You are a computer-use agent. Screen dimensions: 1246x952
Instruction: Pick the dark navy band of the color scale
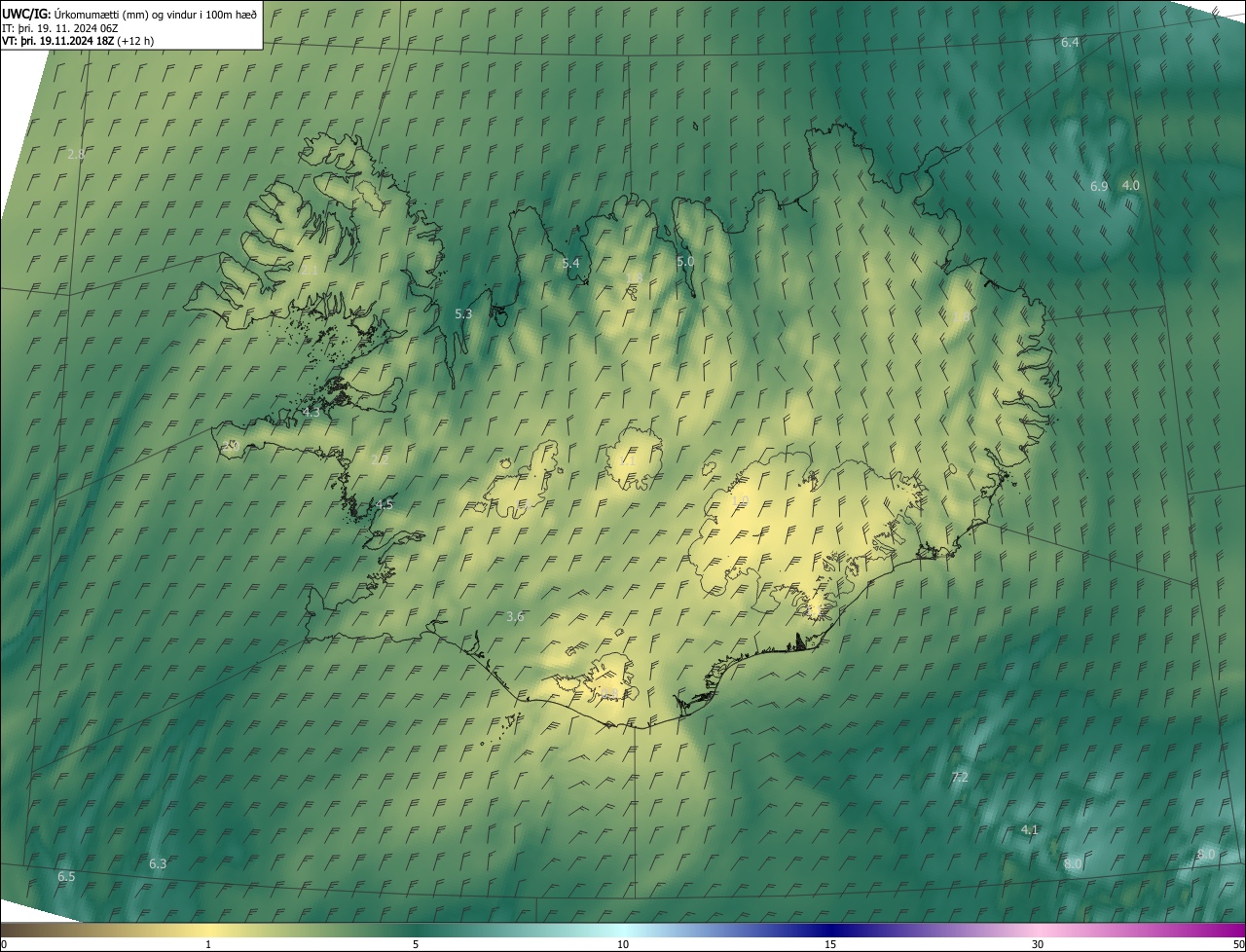pos(830,930)
